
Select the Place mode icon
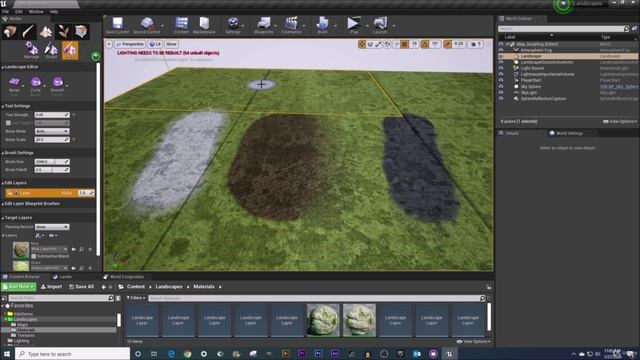pos(10,31)
